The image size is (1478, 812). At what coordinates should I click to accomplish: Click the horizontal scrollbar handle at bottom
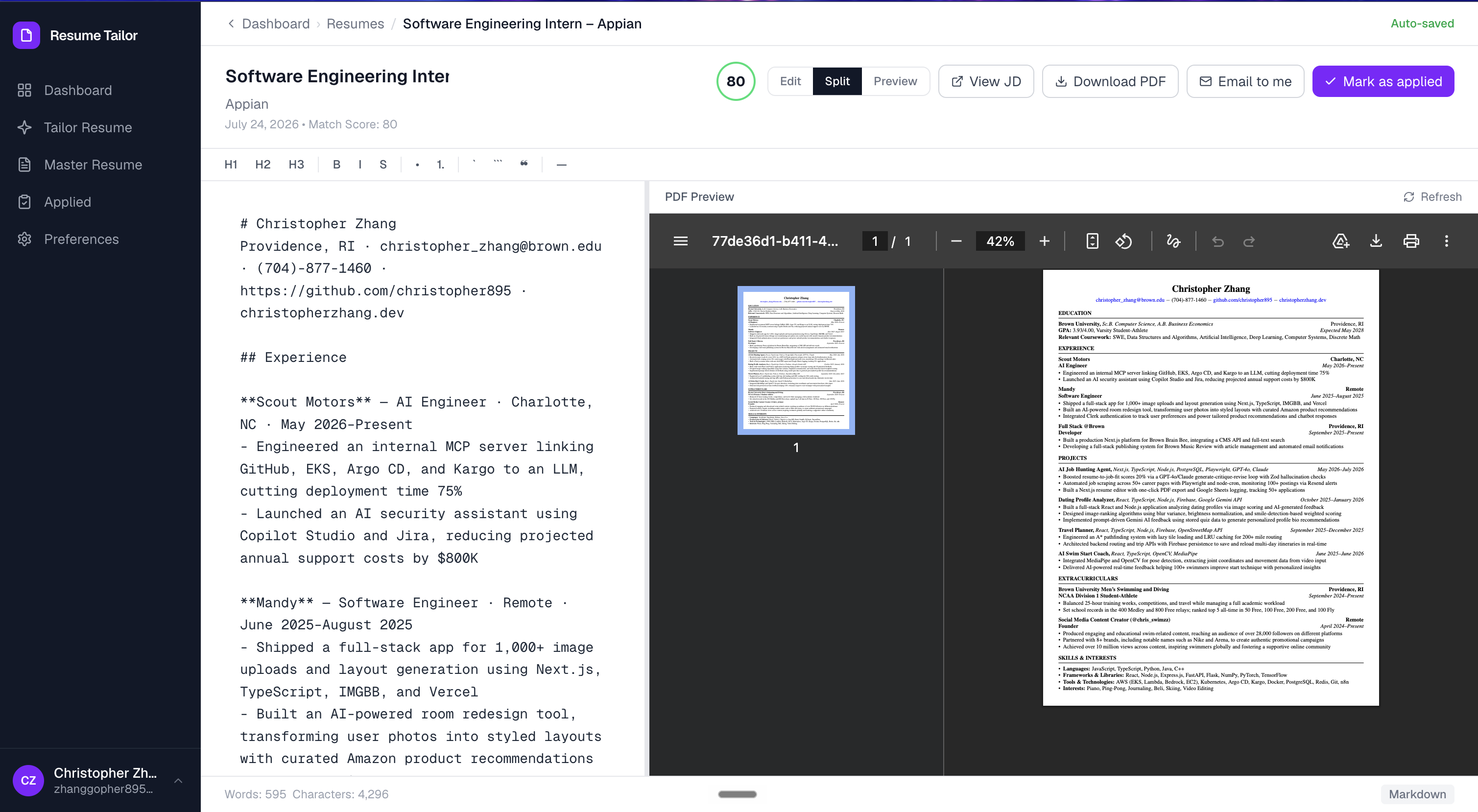coord(737,794)
